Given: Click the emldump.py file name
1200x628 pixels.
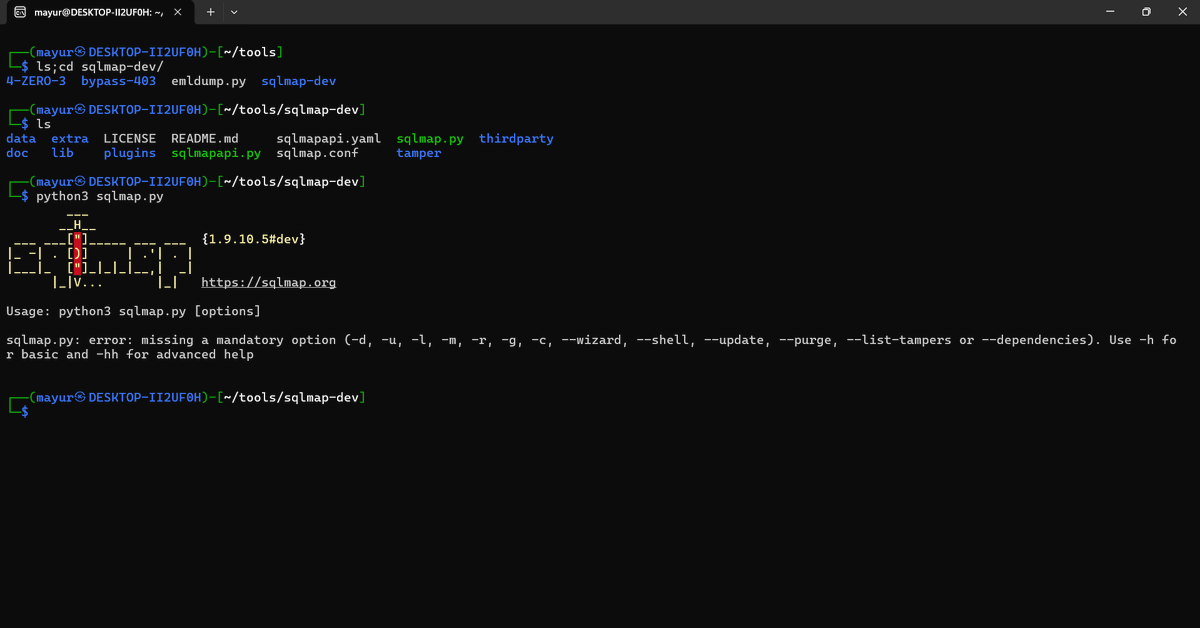Looking at the screenshot, I should pyautogui.click(x=208, y=81).
